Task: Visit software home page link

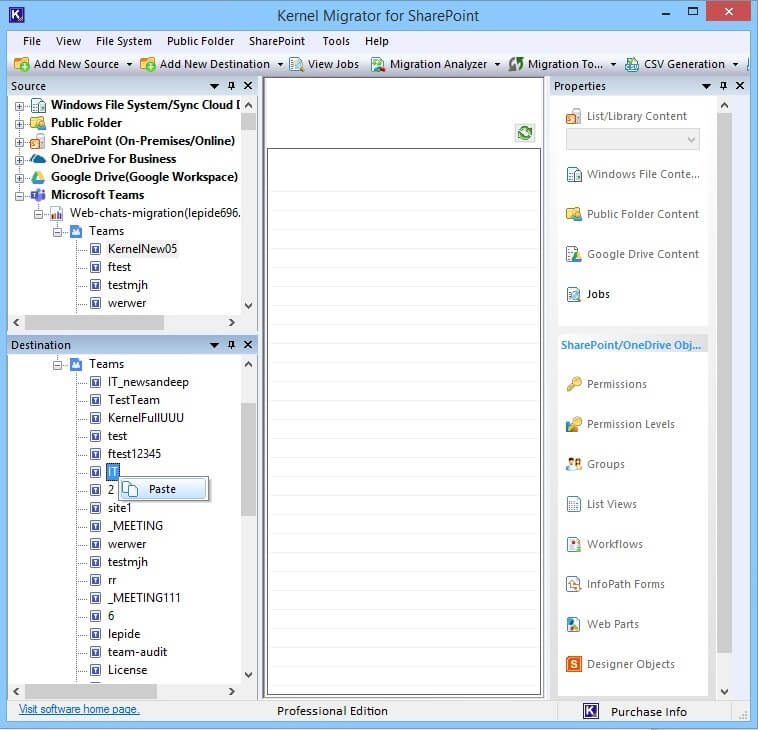Action: tap(79, 709)
